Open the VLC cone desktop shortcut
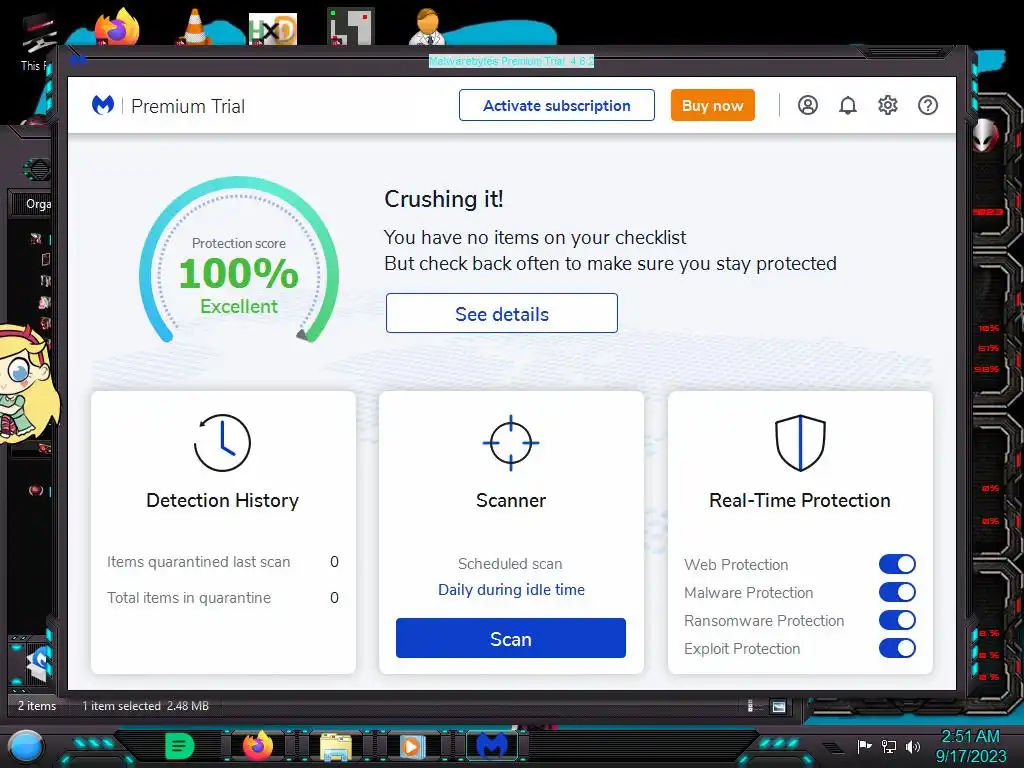 point(195,26)
